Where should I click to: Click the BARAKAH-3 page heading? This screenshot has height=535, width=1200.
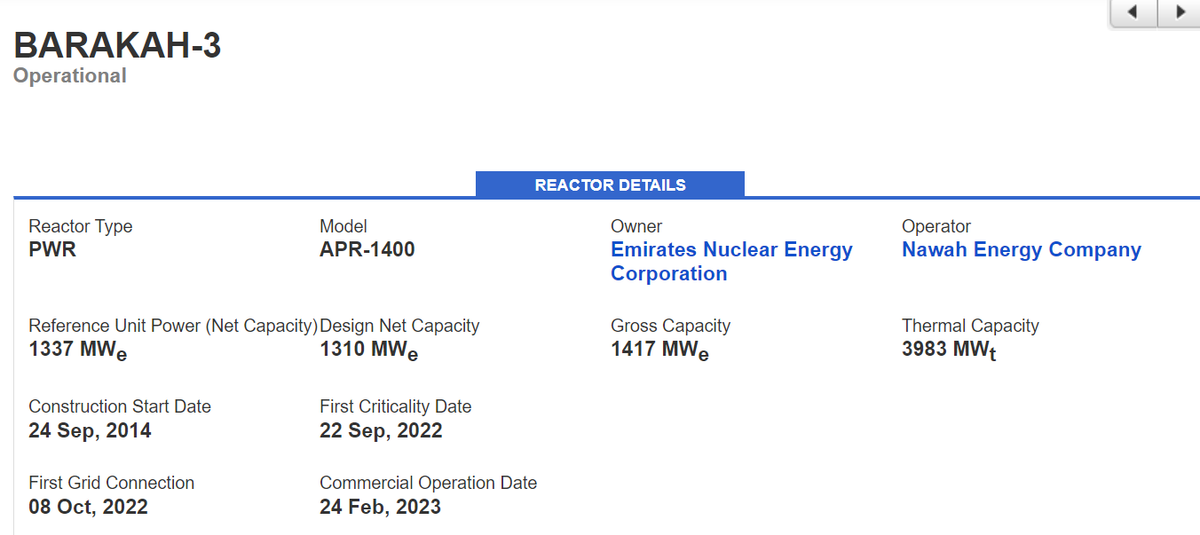117,46
